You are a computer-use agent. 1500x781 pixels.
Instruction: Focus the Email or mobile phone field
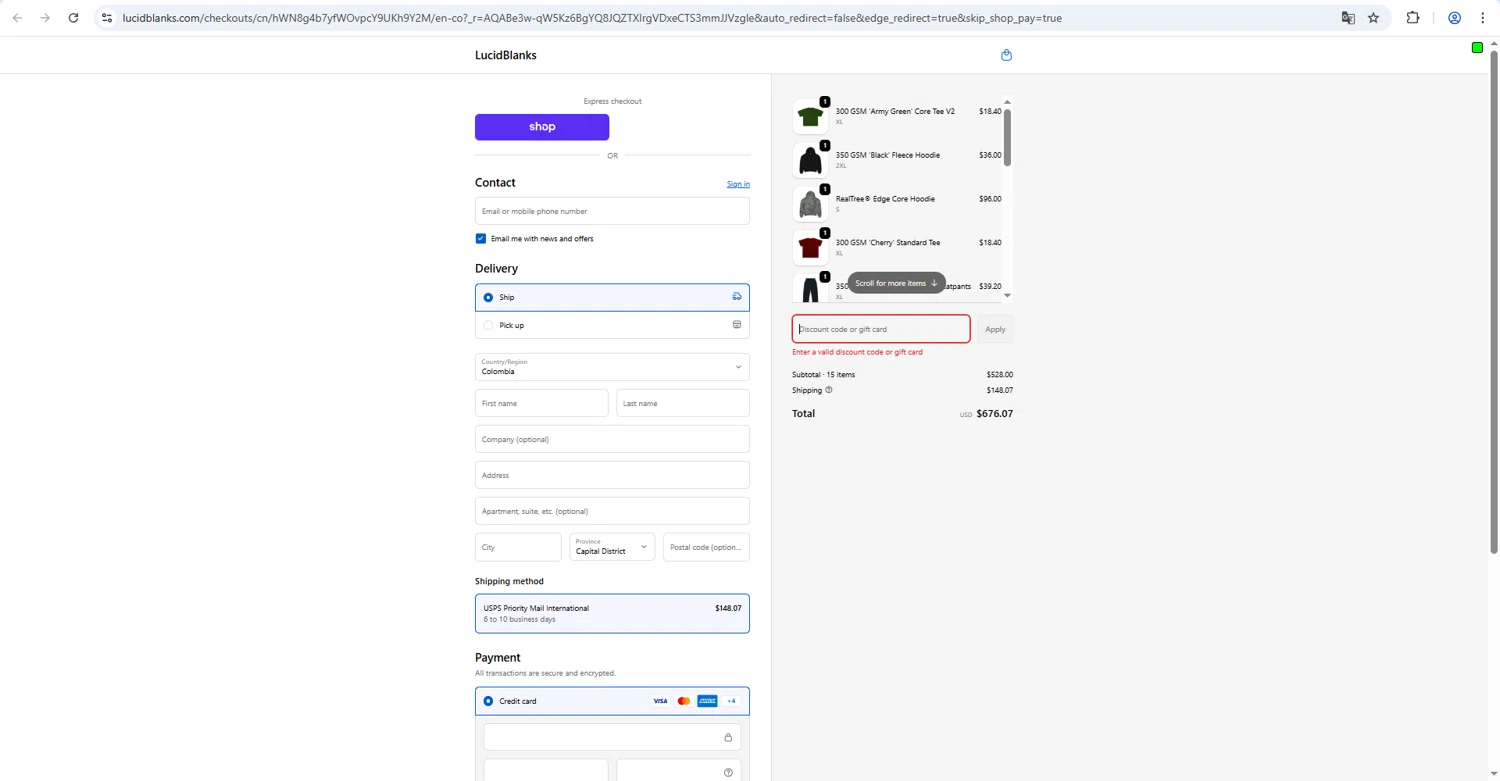[612, 211]
